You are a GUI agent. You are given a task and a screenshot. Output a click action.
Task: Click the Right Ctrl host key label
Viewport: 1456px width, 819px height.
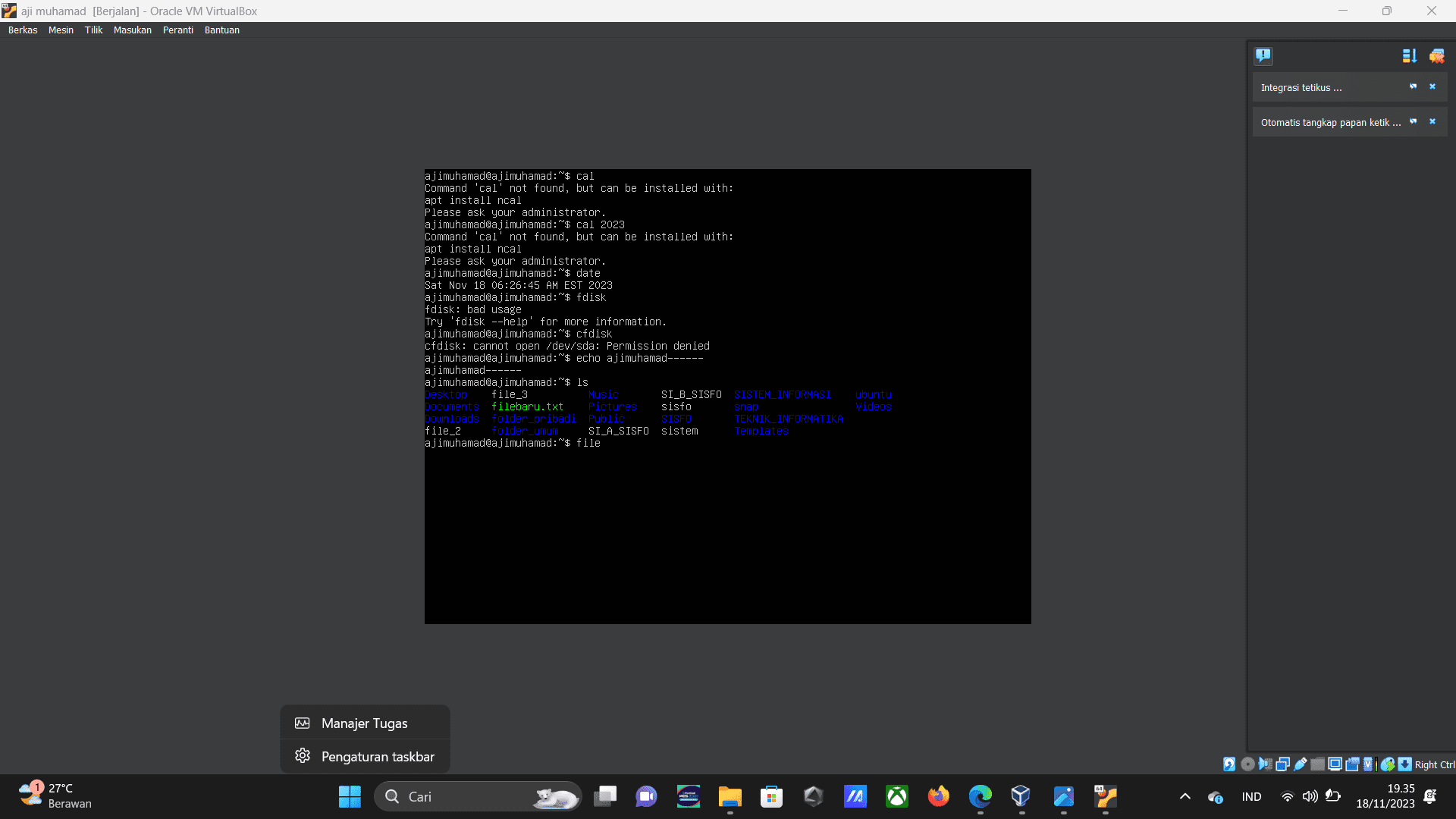(x=1435, y=764)
